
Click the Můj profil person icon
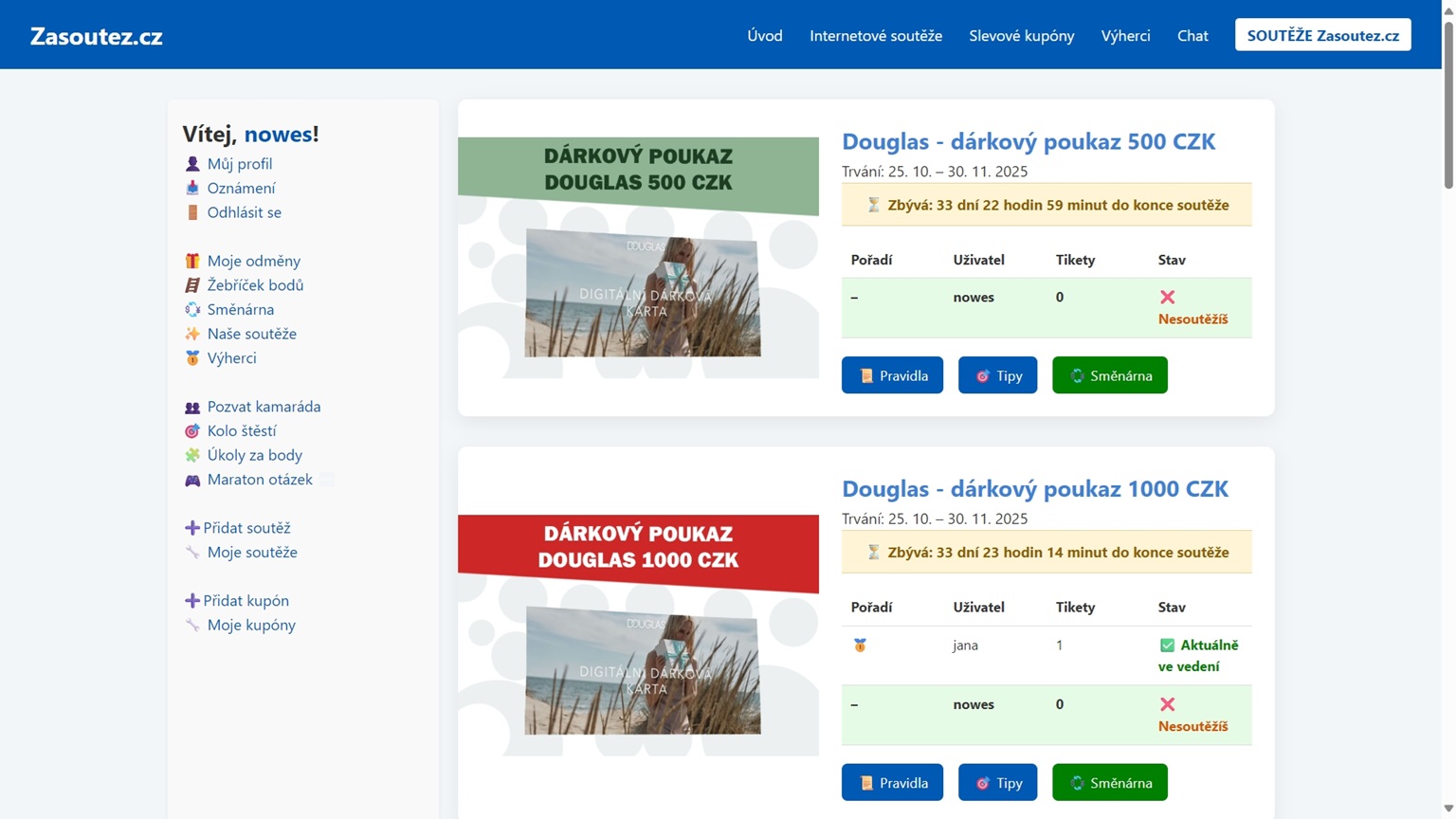192,164
